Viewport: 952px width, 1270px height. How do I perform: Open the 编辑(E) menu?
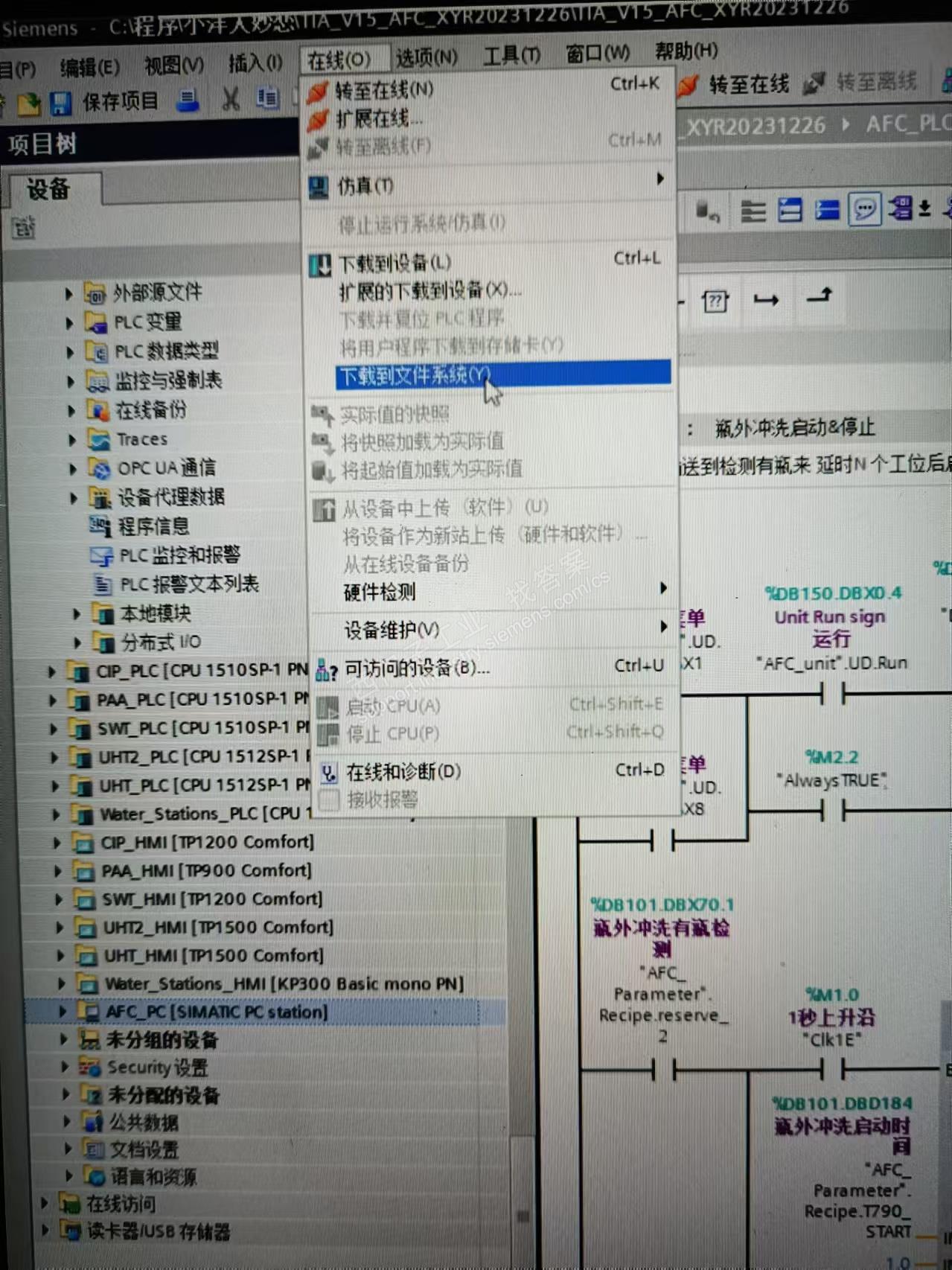point(89,68)
